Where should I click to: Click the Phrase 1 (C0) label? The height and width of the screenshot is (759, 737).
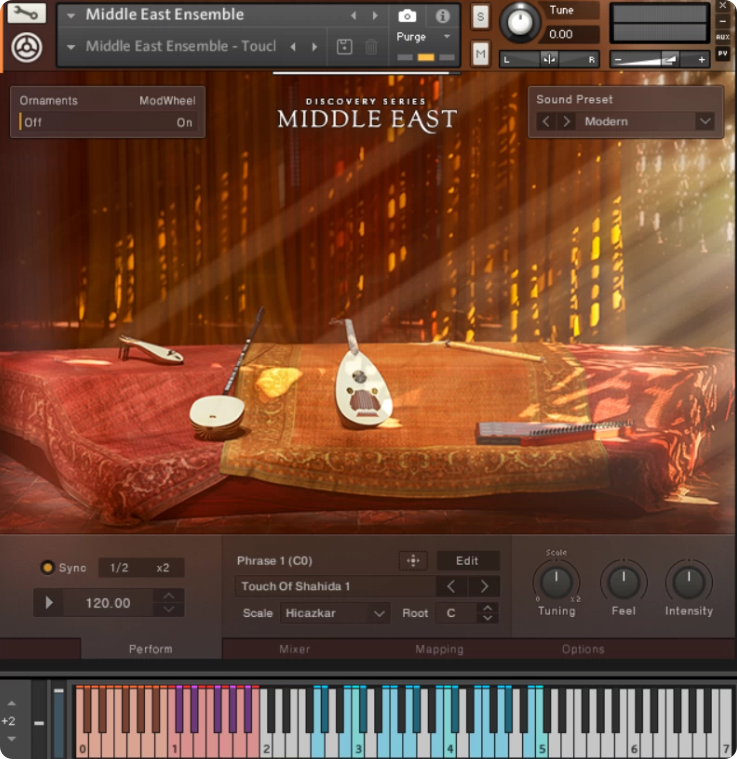[x=274, y=561]
